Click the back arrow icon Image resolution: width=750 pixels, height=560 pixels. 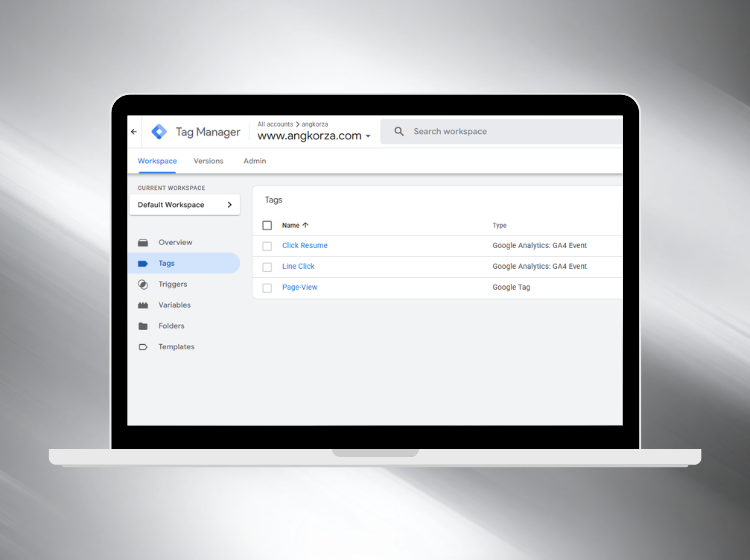tap(134, 131)
